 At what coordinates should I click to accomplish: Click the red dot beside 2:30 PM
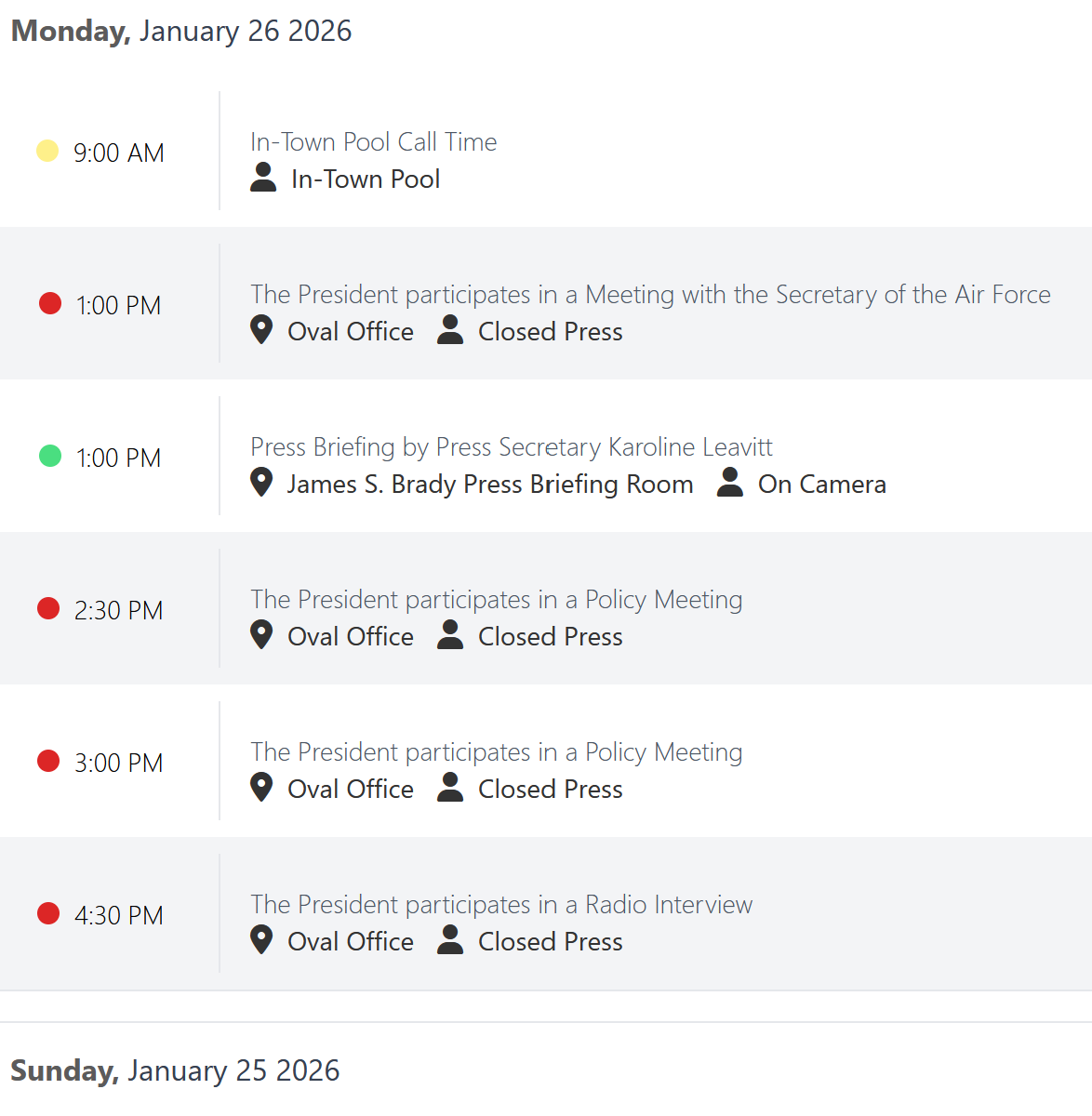coord(48,608)
